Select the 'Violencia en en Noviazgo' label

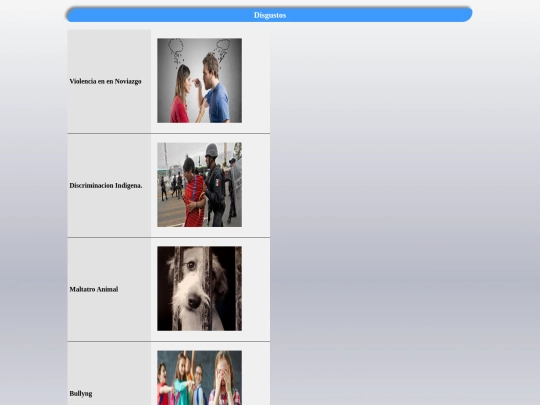point(105,82)
